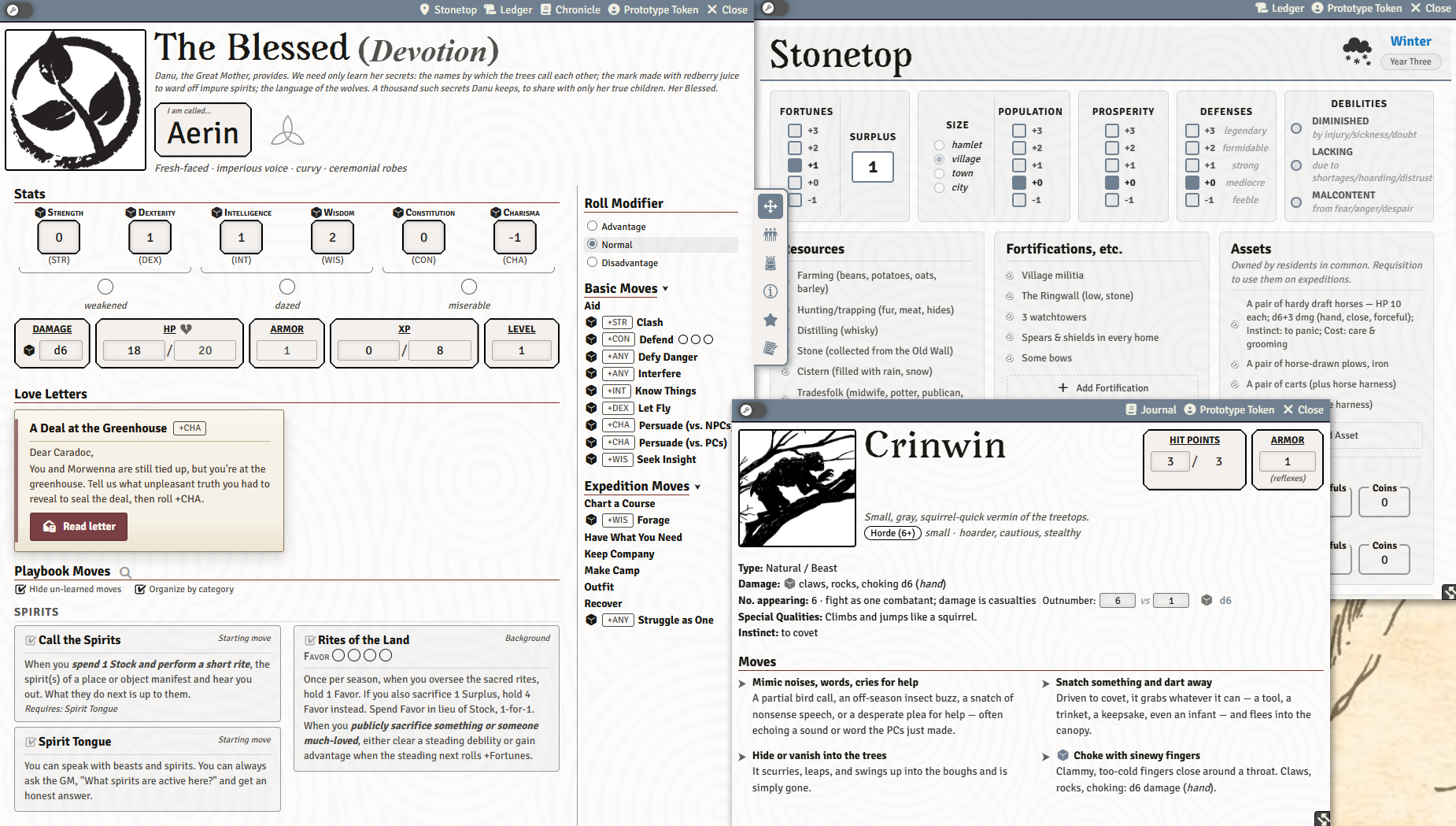Open the Wisdom stat dice icon
The image size is (1456, 826).
coord(316,213)
